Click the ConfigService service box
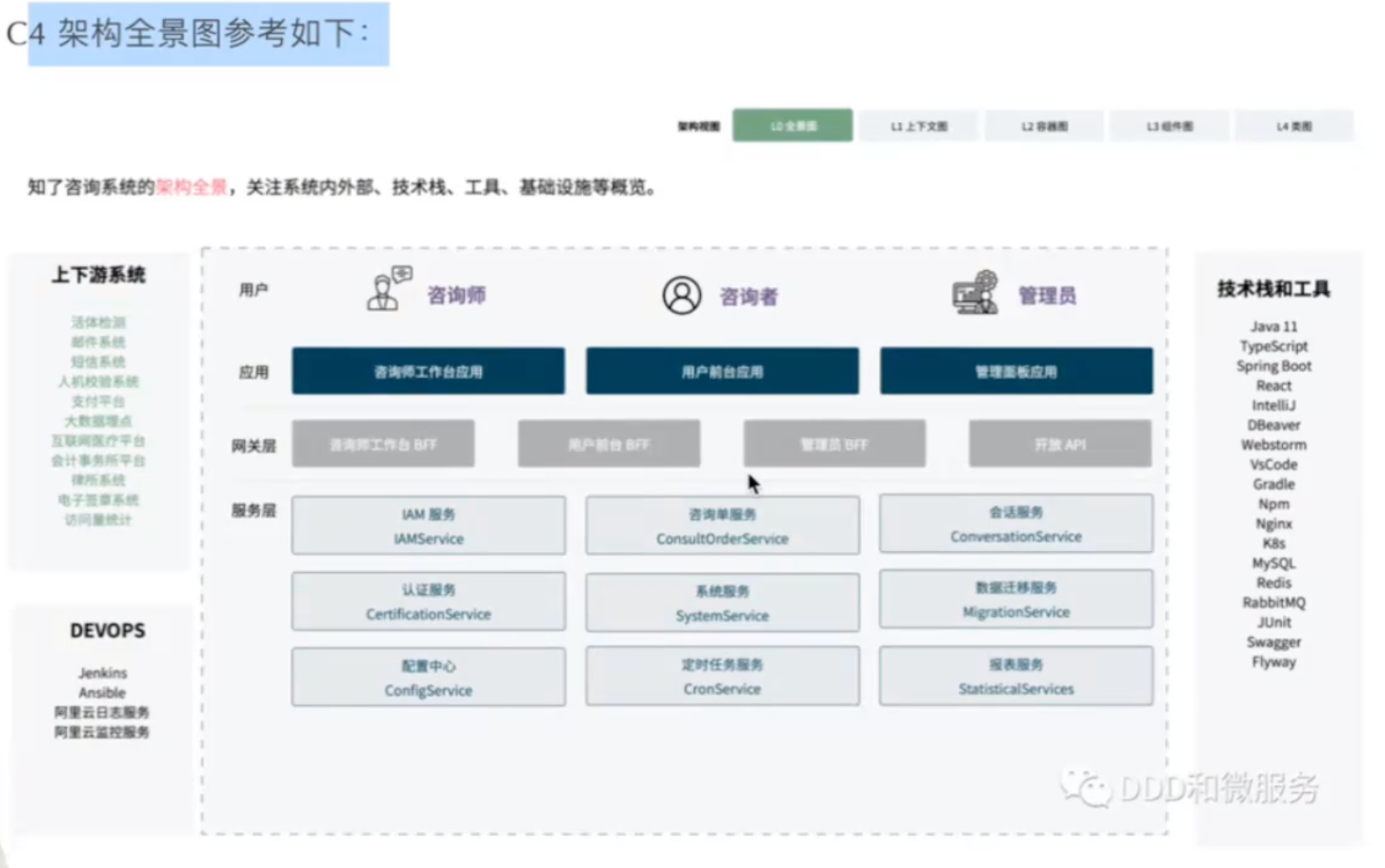 click(x=428, y=677)
